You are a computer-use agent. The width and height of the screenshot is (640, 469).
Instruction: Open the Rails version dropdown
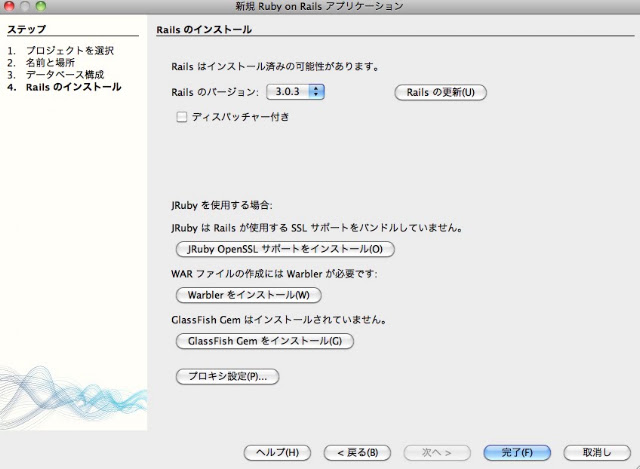(295, 92)
